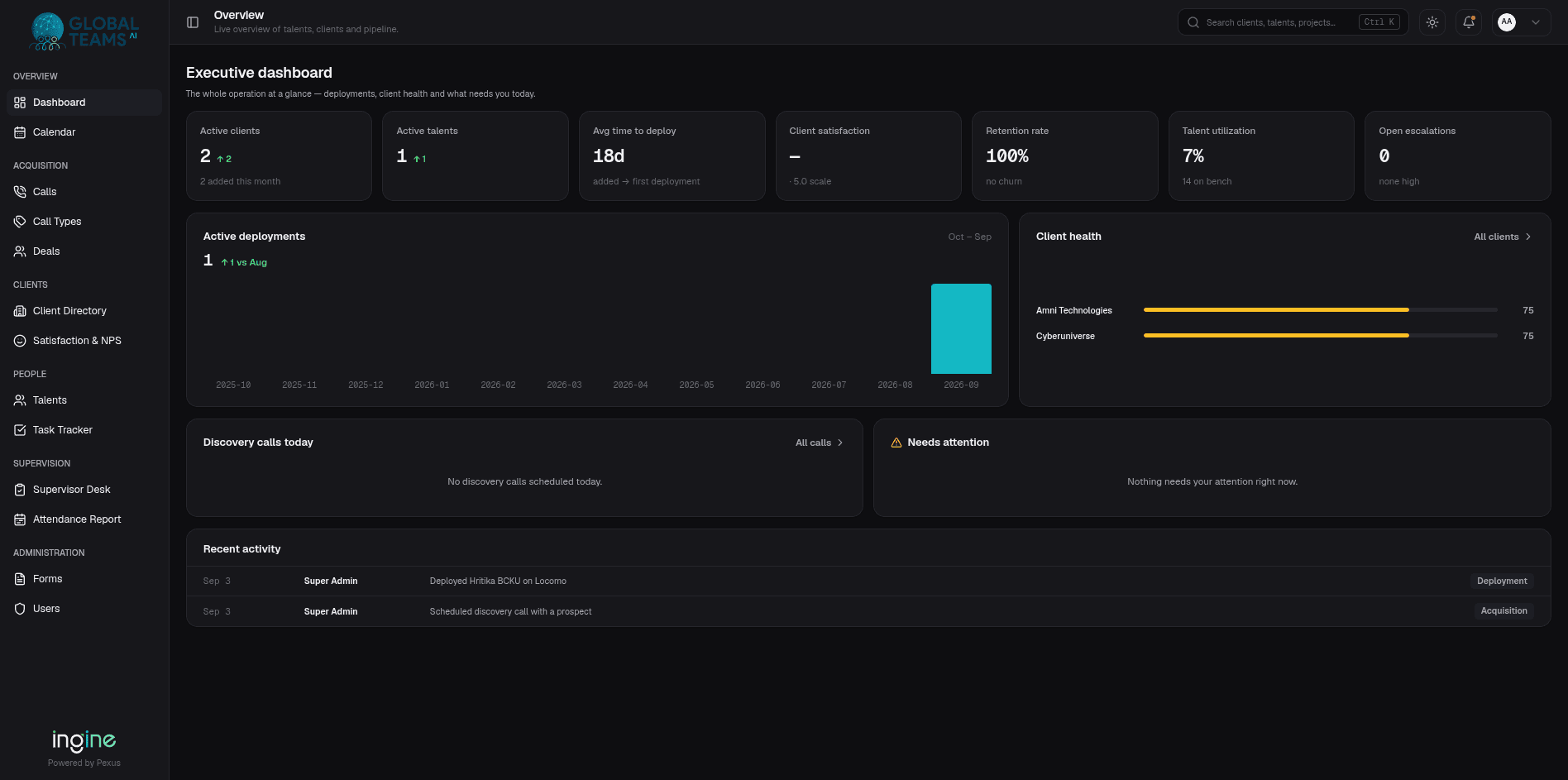
Task: Click the Calls phone icon
Action: tap(20, 192)
